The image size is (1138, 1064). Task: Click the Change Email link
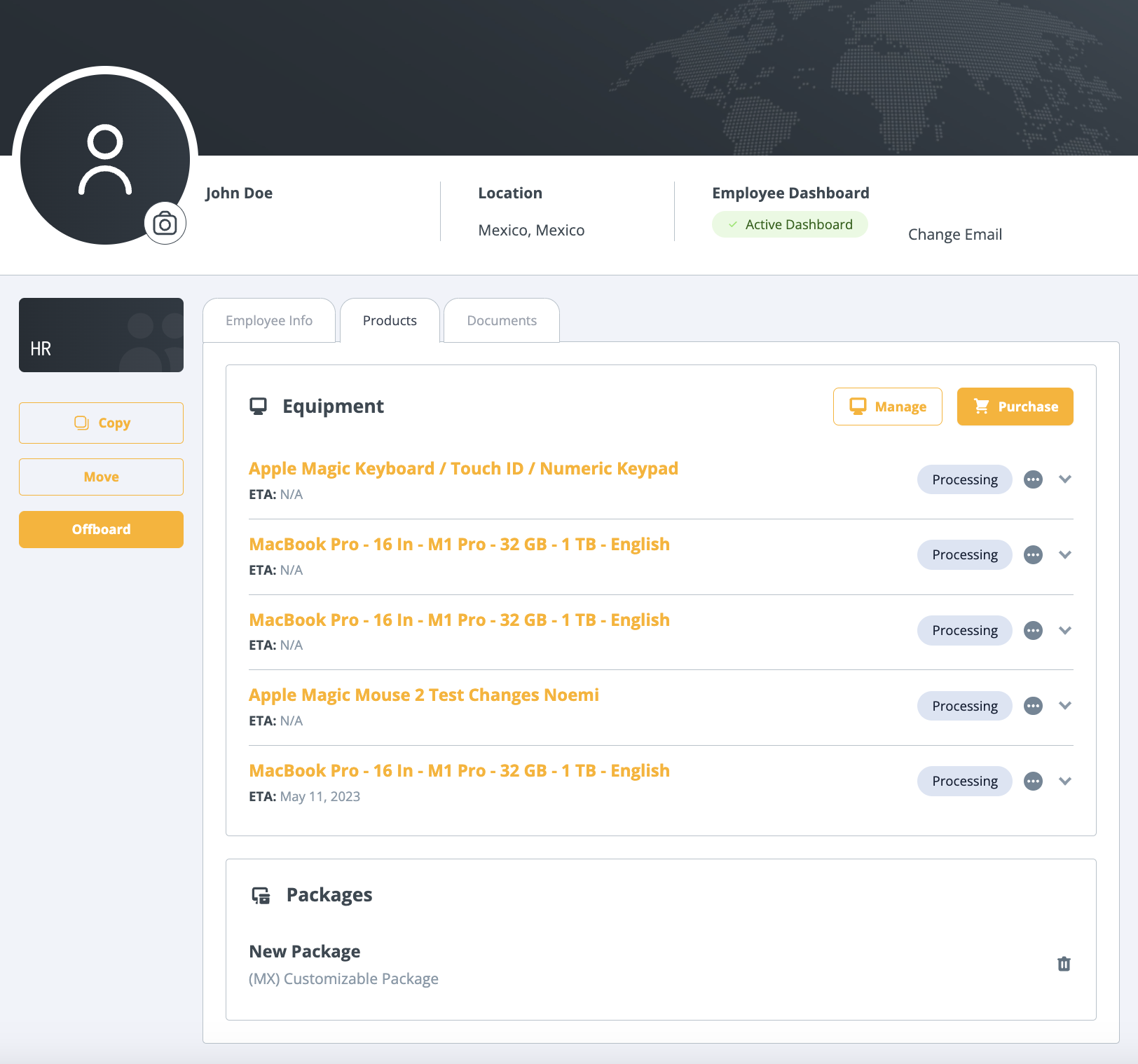[954, 234]
